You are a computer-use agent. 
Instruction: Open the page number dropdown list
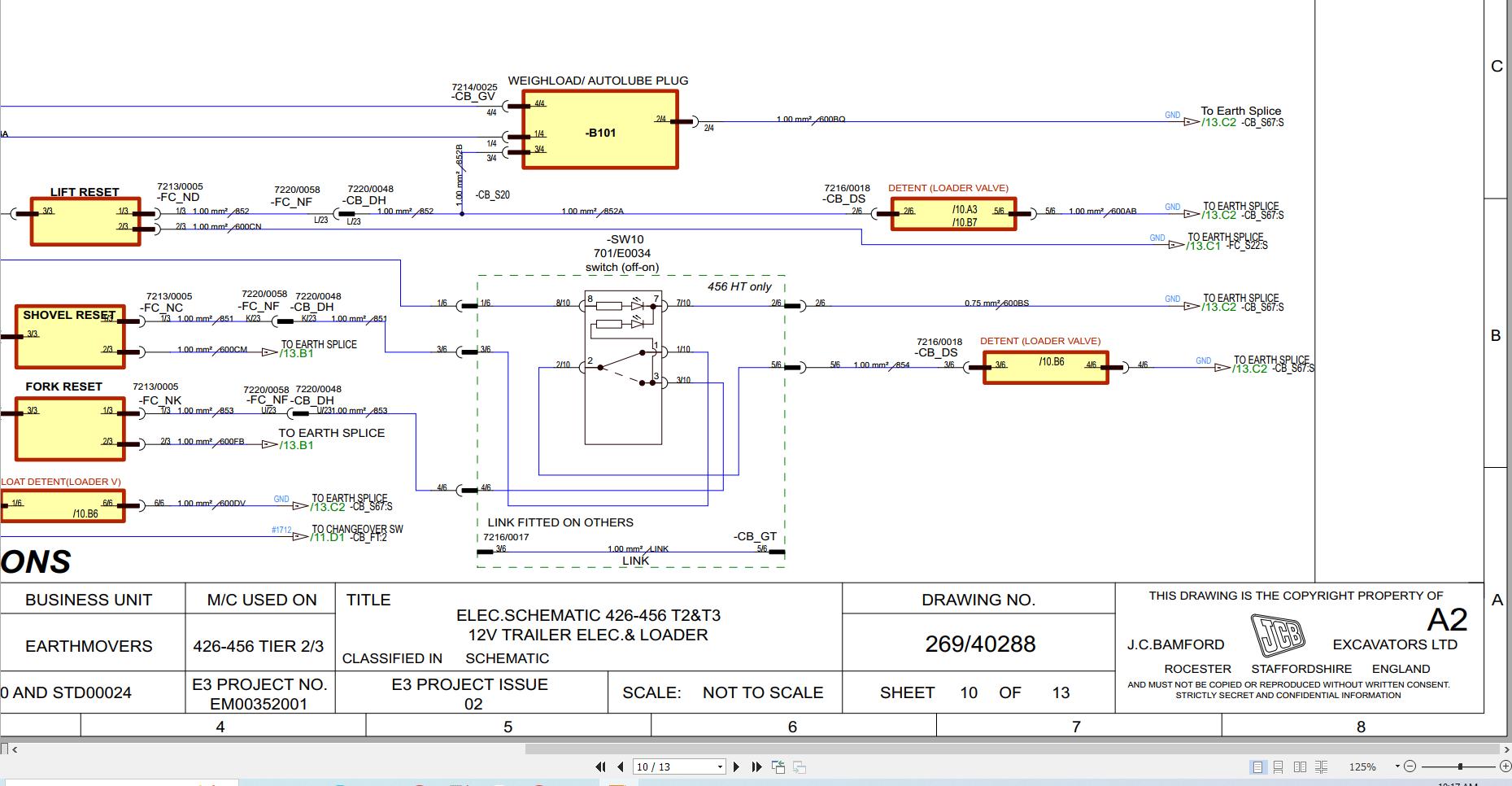point(719,766)
